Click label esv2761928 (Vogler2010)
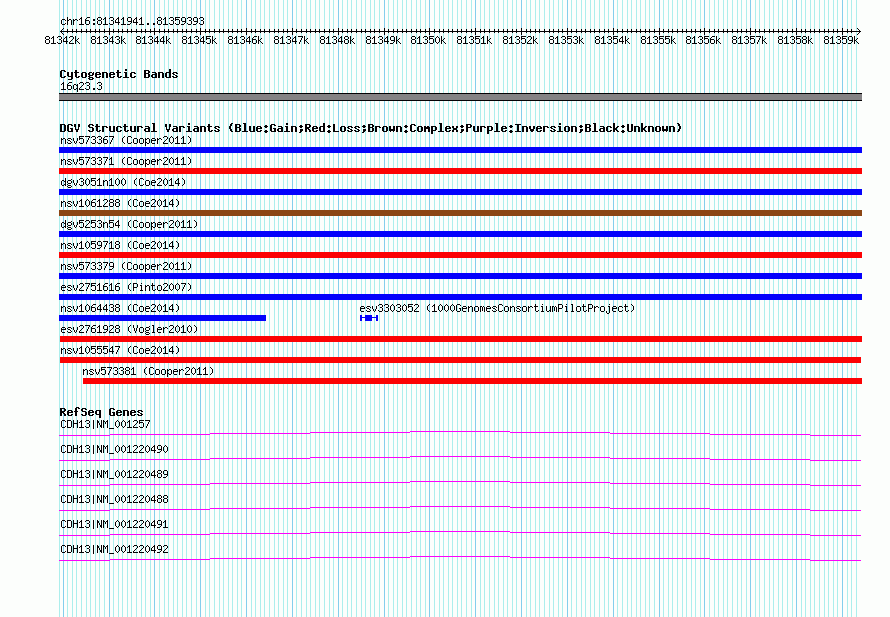This screenshot has width=890, height=617. pyautogui.click(x=129, y=329)
